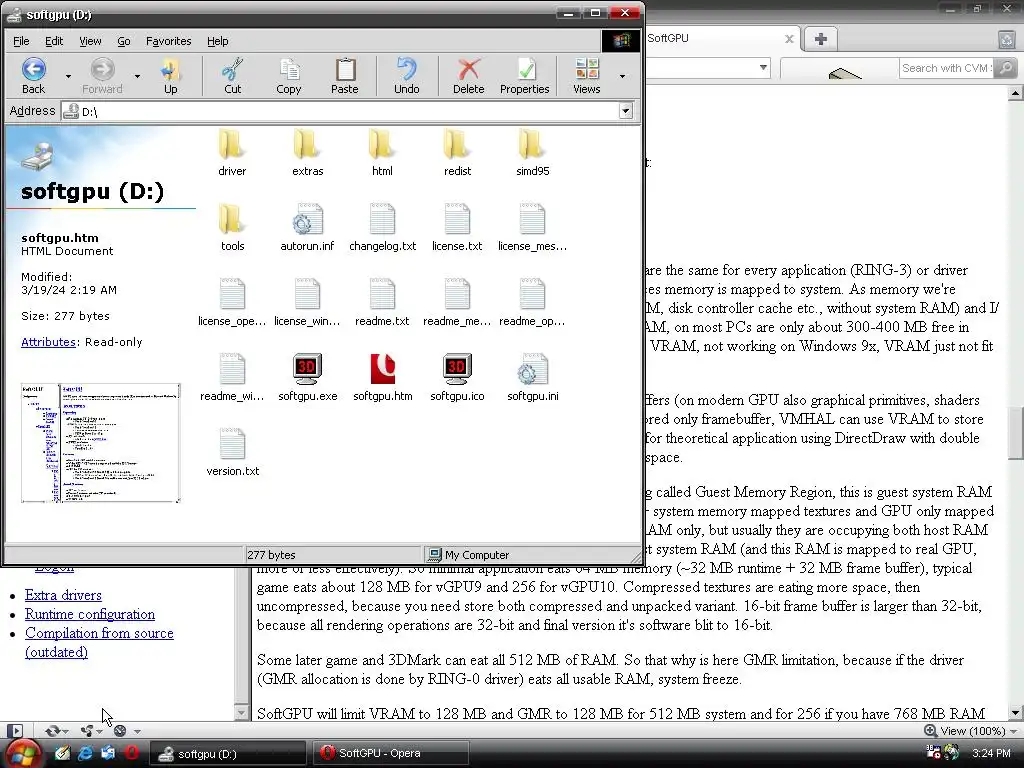Image resolution: width=1024 pixels, height=768 pixels.
Task: Click the Back toolbar button
Action: pyautogui.click(x=33, y=76)
